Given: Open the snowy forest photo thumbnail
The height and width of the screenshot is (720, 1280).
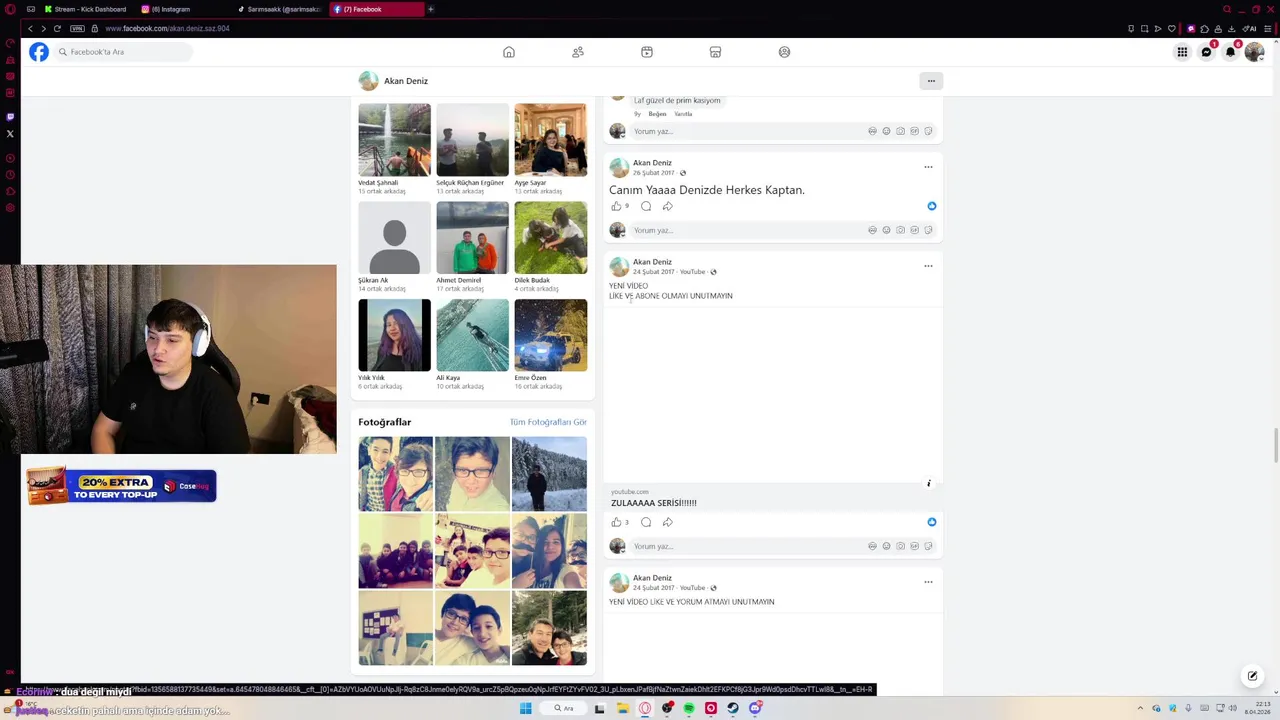Looking at the screenshot, I should pyautogui.click(x=549, y=474).
